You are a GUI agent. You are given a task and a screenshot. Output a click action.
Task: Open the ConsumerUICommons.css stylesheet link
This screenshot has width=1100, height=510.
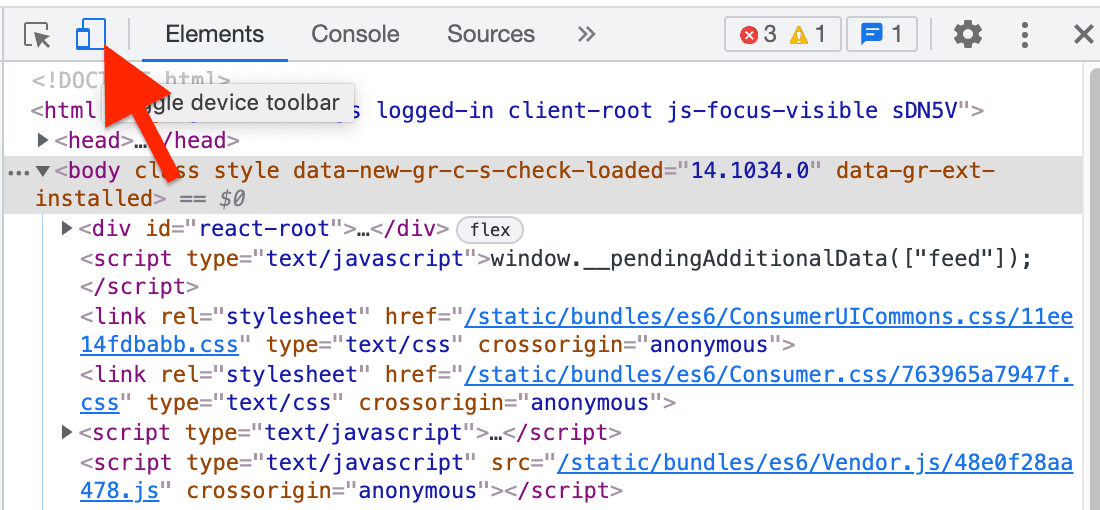[768, 317]
